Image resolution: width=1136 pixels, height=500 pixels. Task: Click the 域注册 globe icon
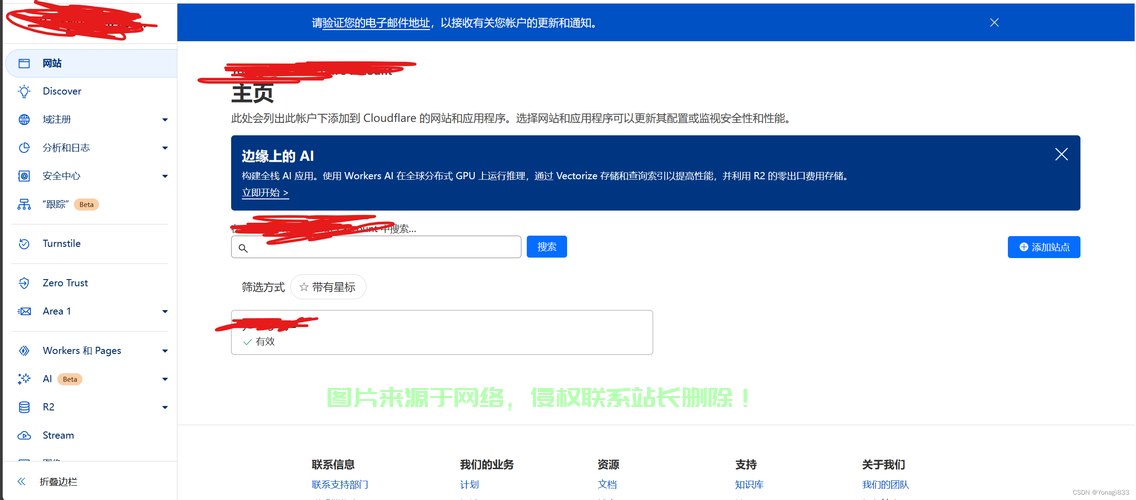(x=24, y=120)
